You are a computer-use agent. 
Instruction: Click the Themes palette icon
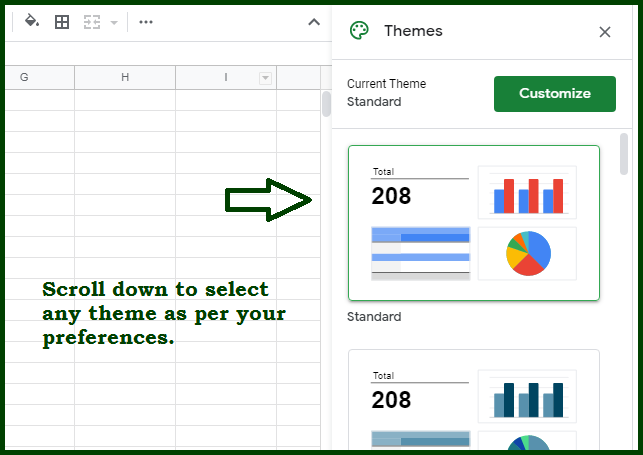[x=359, y=31]
